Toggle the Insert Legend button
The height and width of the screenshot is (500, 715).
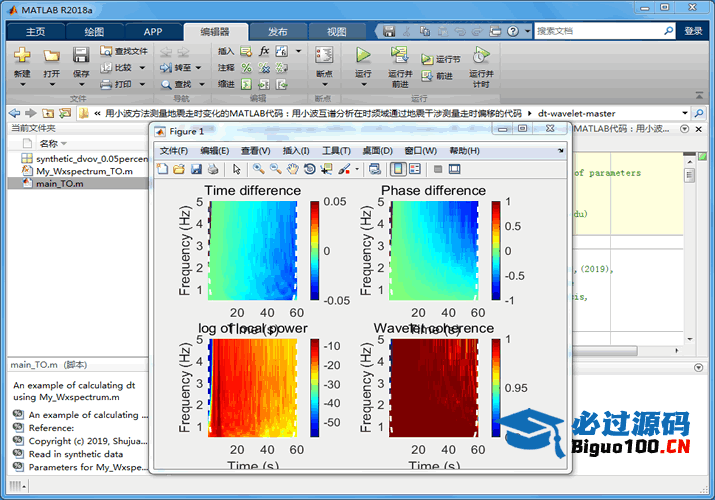click(415, 169)
